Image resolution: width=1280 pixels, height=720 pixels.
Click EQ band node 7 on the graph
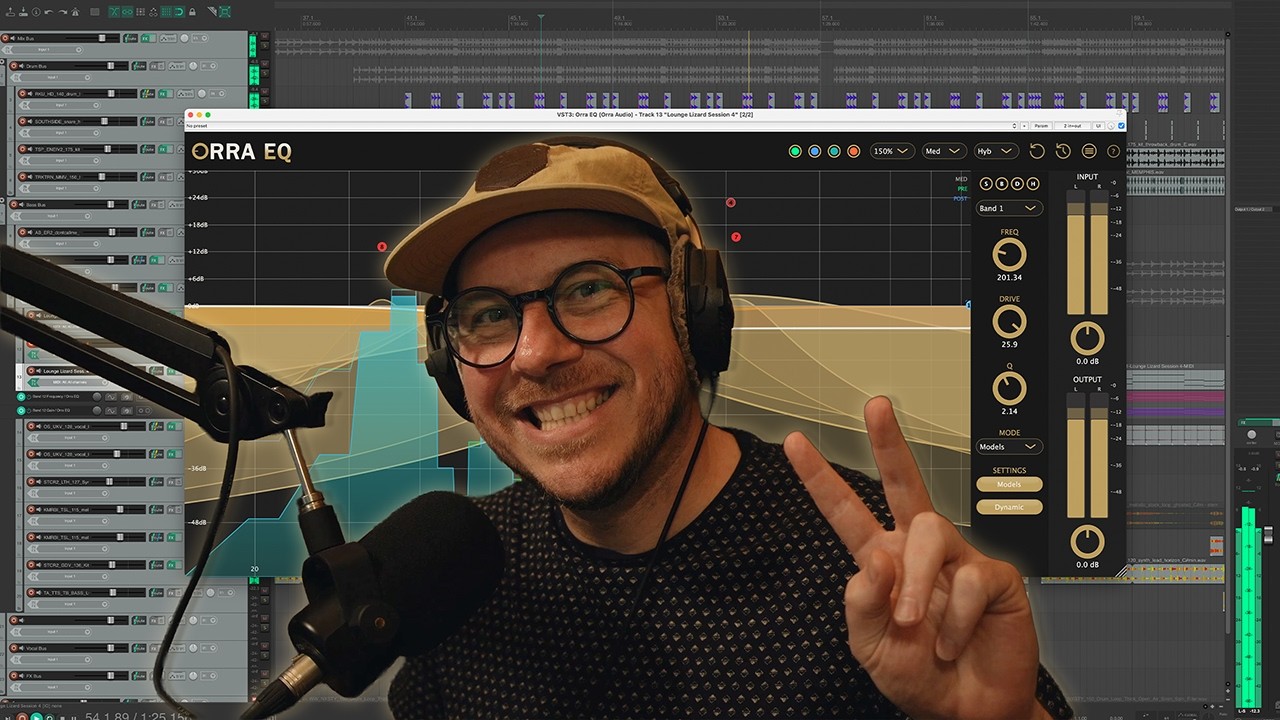coord(736,237)
